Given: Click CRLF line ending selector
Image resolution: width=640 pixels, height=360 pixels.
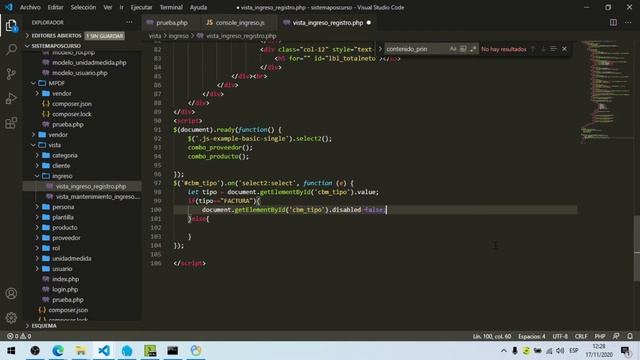Looking at the screenshot, I should coord(581,336).
